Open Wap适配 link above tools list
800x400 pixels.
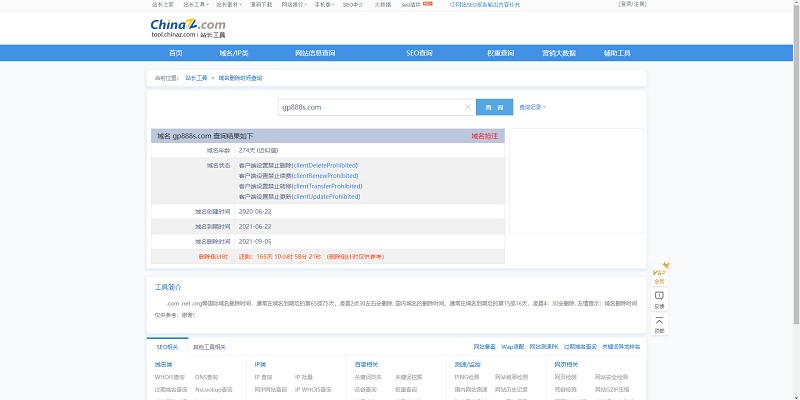[x=512, y=346]
